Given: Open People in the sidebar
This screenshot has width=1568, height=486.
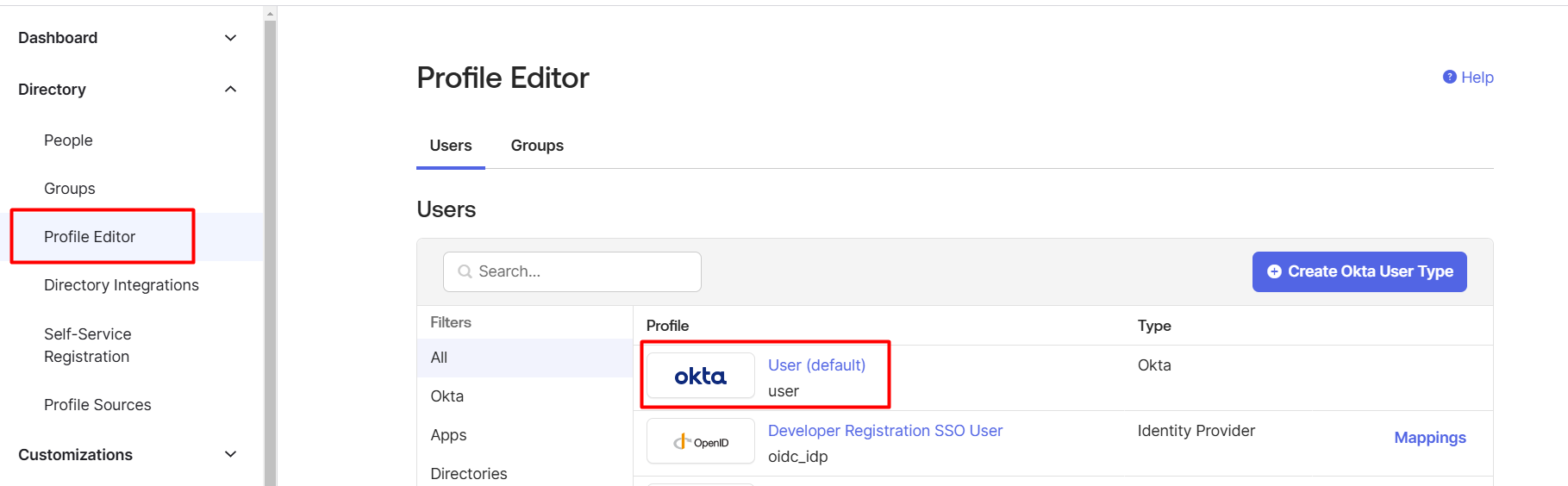Looking at the screenshot, I should (x=68, y=140).
